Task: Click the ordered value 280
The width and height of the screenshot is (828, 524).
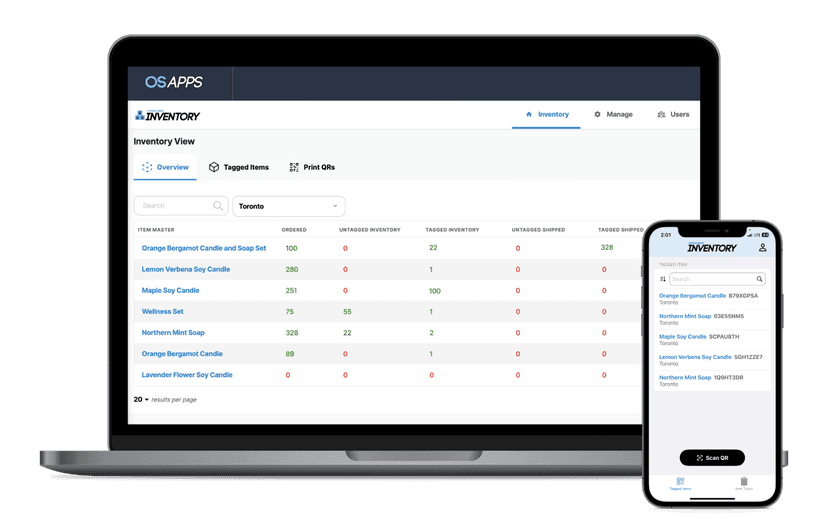Action: point(292,269)
